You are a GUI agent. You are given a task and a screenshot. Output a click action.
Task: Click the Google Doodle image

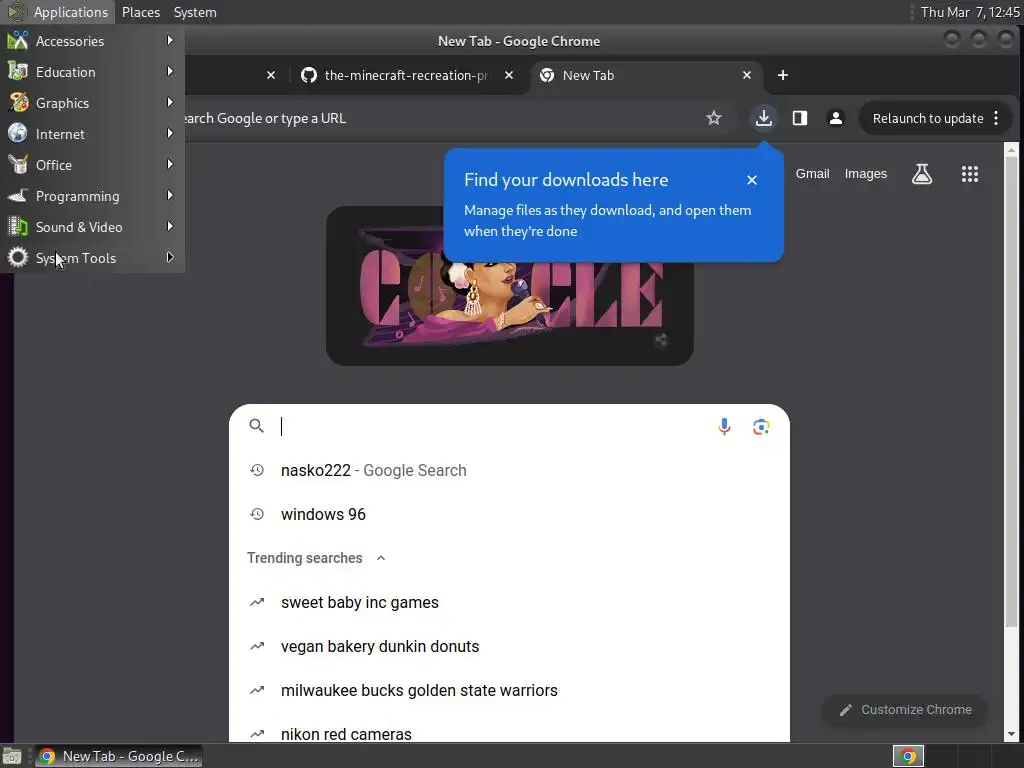509,285
